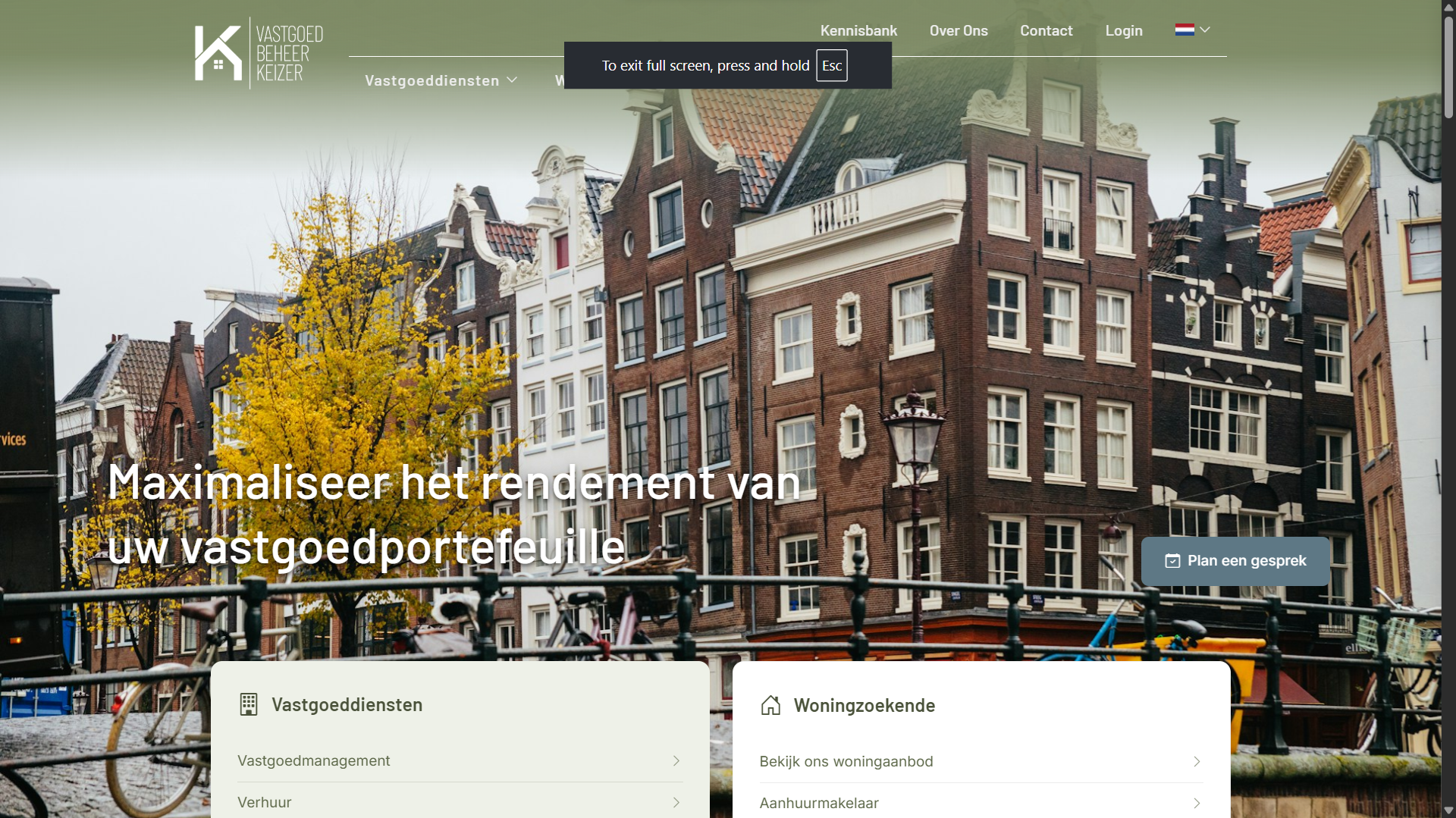This screenshot has width=1456, height=818.
Task: Click the Vastgoed Beheer Keizer logo
Action: (259, 53)
